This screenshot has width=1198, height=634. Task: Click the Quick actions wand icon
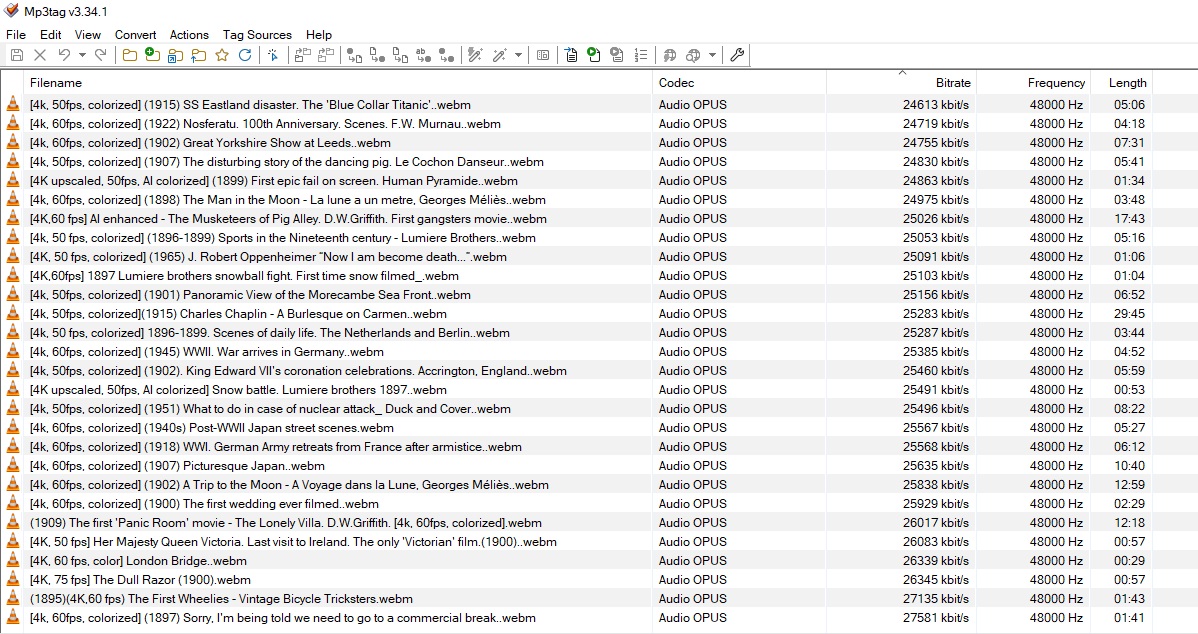tap(500, 55)
